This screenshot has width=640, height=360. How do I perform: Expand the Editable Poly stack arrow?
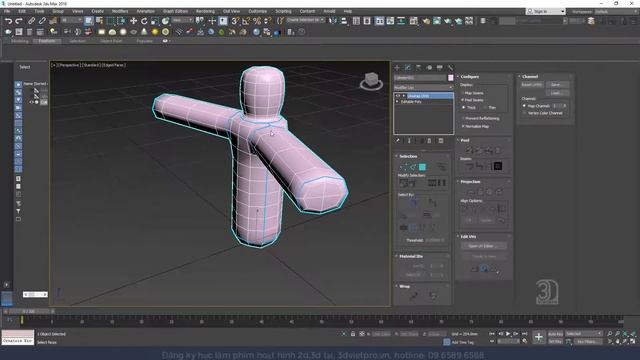[398, 102]
